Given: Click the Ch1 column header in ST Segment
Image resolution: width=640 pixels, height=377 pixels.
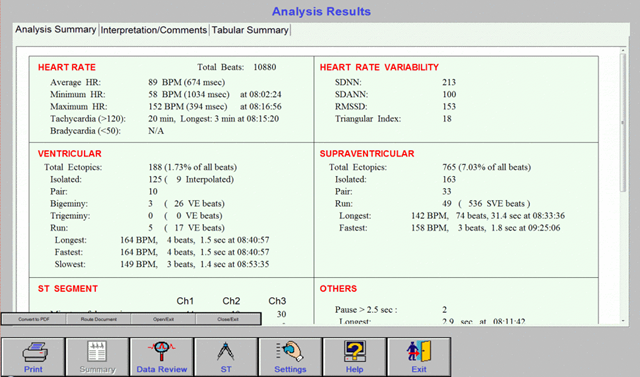Looking at the screenshot, I should (185, 301).
